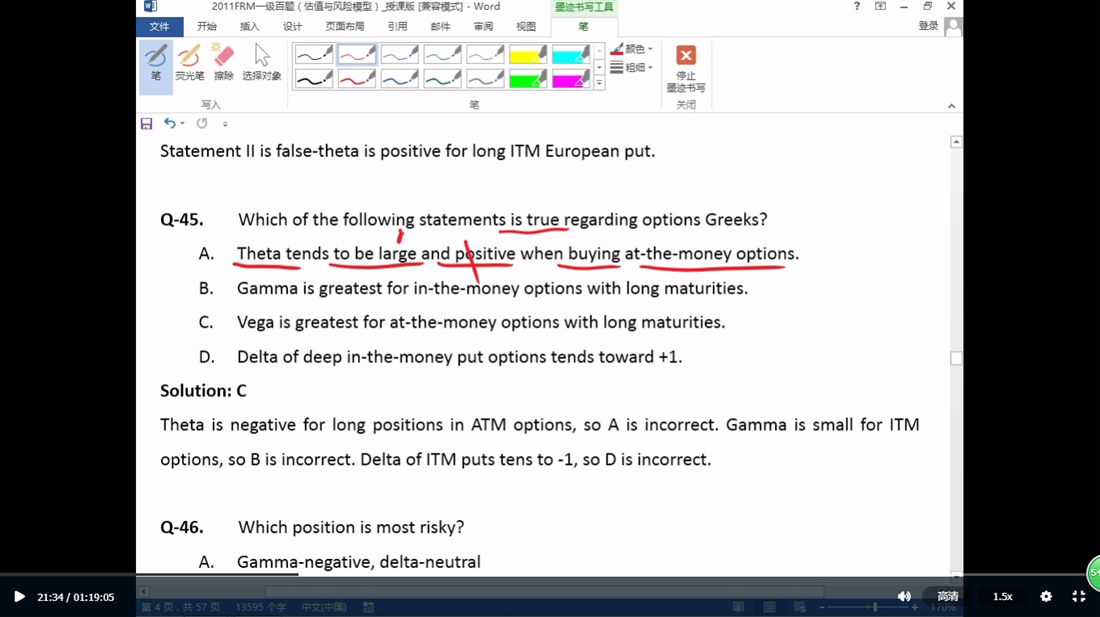Open the pen Thickness (粗细) dropdown

coord(632,68)
